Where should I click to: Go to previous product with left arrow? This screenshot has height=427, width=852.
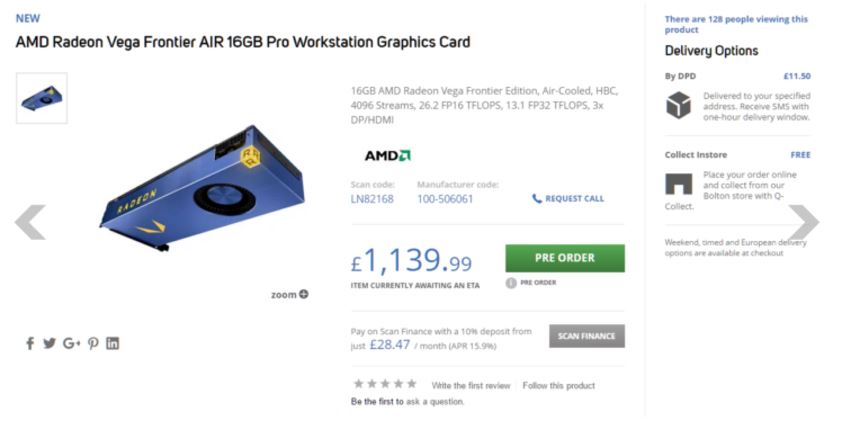[30, 222]
